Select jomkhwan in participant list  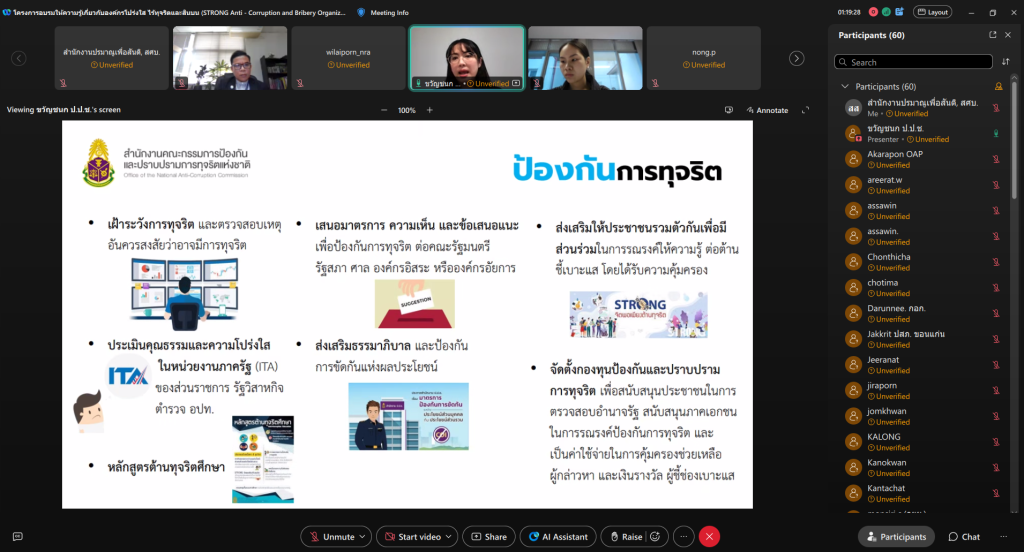(x=923, y=415)
